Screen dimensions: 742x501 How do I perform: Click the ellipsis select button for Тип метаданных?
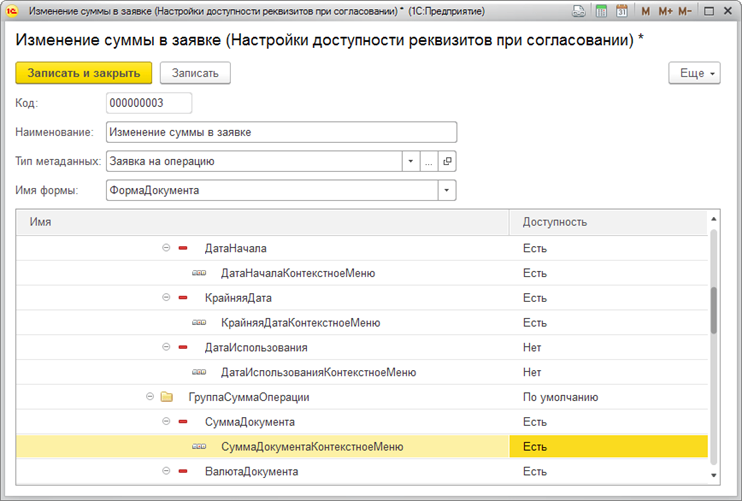coord(428,161)
